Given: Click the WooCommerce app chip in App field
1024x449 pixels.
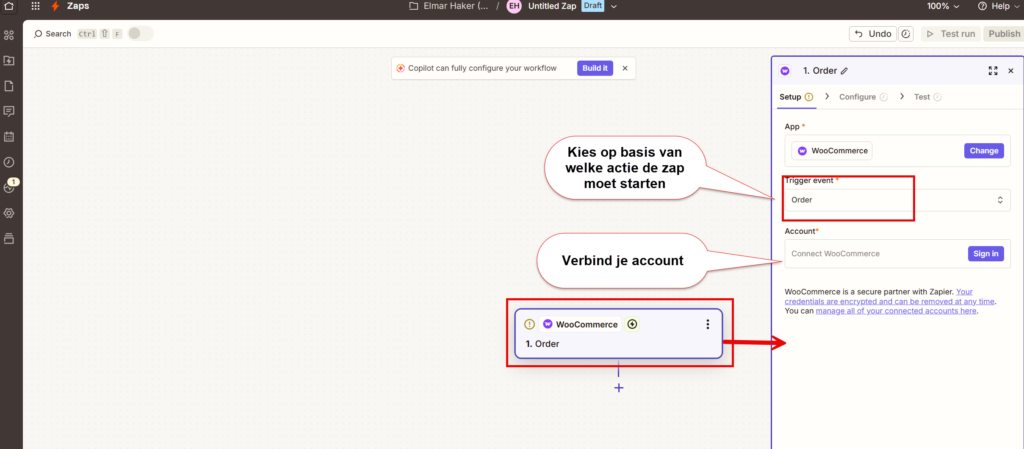Looking at the screenshot, I should click(831, 151).
